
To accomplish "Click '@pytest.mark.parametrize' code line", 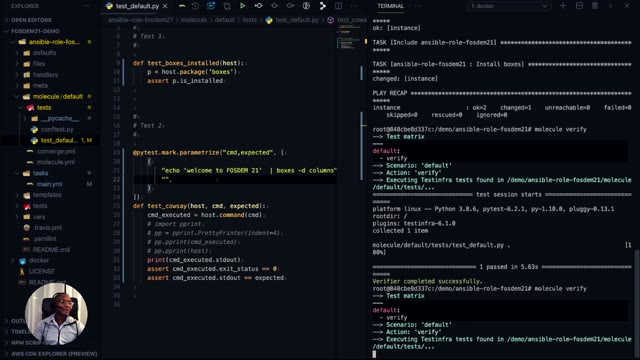I will tap(209, 153).
